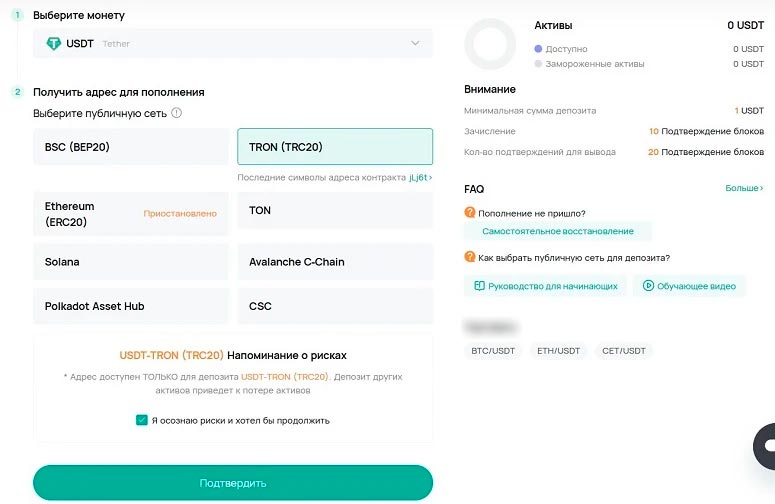The width and height of the screenshot is (775, 504).
Task: Select the BSC (BEP20) network
Action: click(x=131, y=147)
